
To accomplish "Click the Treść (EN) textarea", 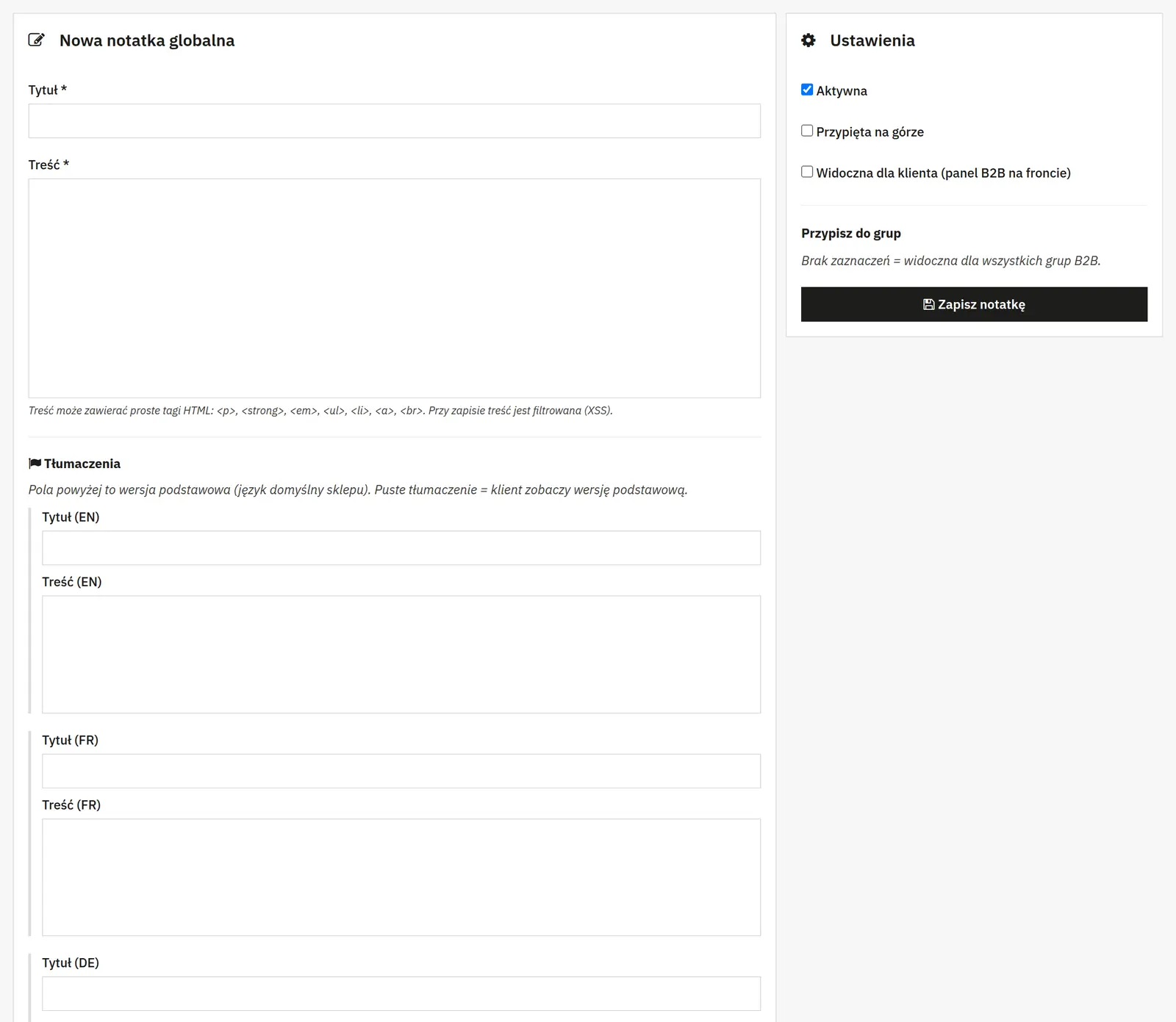I will (401, 655).
